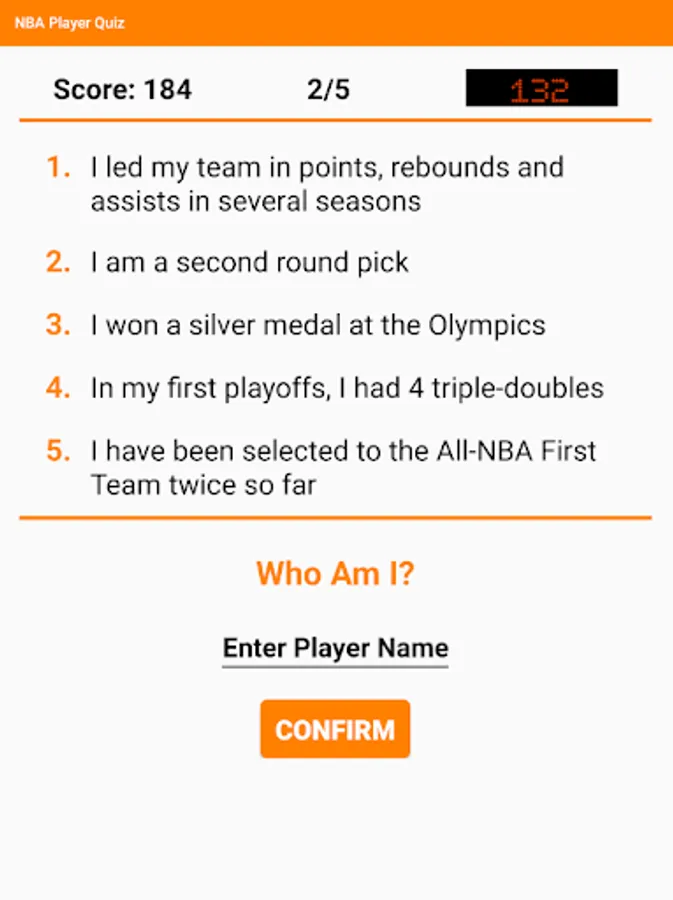
Task: Click the orange number 3 marker
Action: point(58,325)
